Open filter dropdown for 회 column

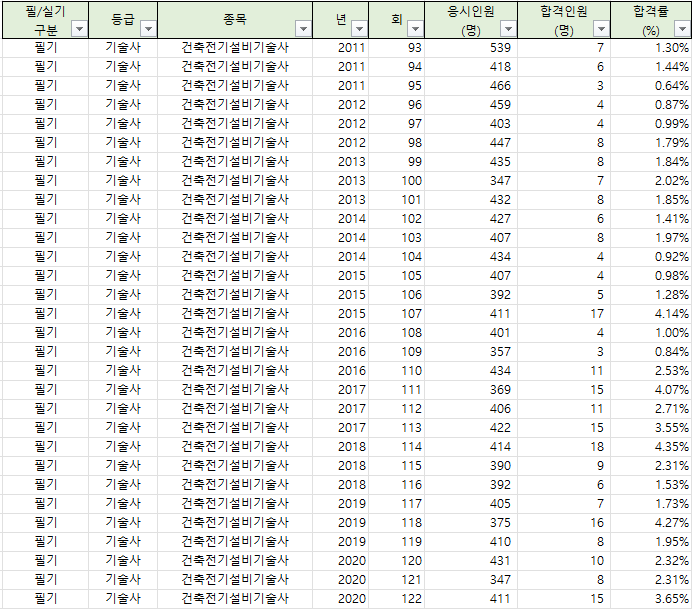[x=415, y=29]
